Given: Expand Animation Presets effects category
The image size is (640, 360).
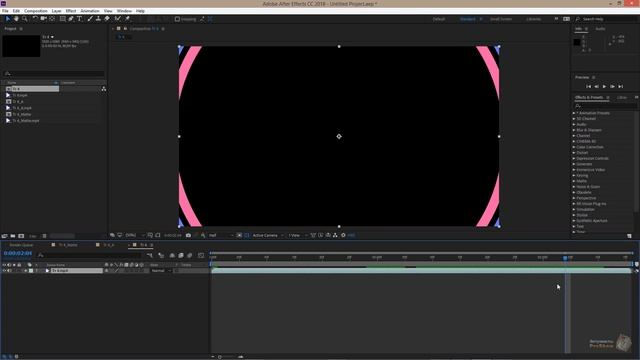Looking at the screenshot, I should coord(574,113).
